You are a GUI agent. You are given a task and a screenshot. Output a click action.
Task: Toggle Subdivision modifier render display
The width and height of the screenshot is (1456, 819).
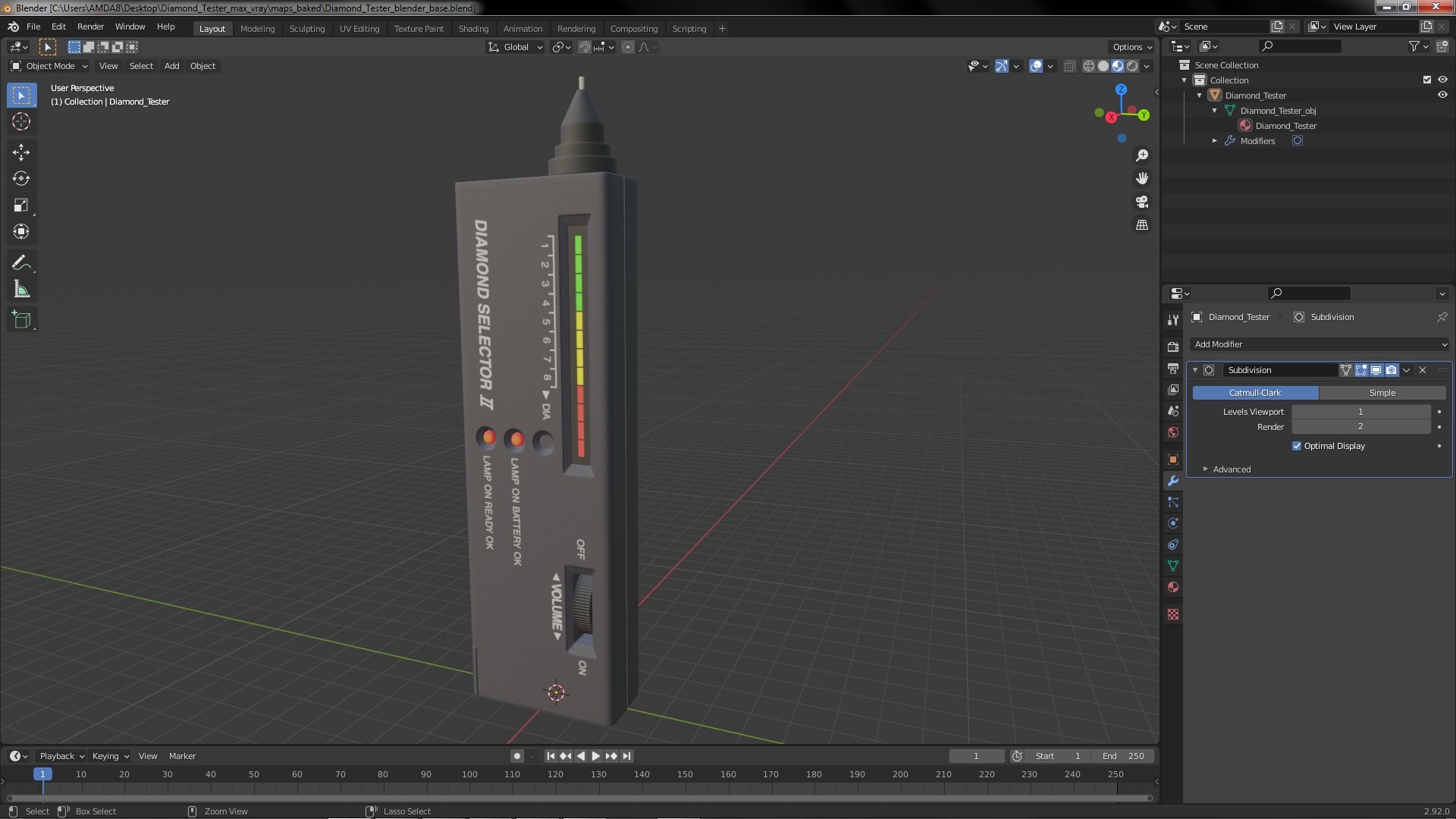coord(1391,370)
